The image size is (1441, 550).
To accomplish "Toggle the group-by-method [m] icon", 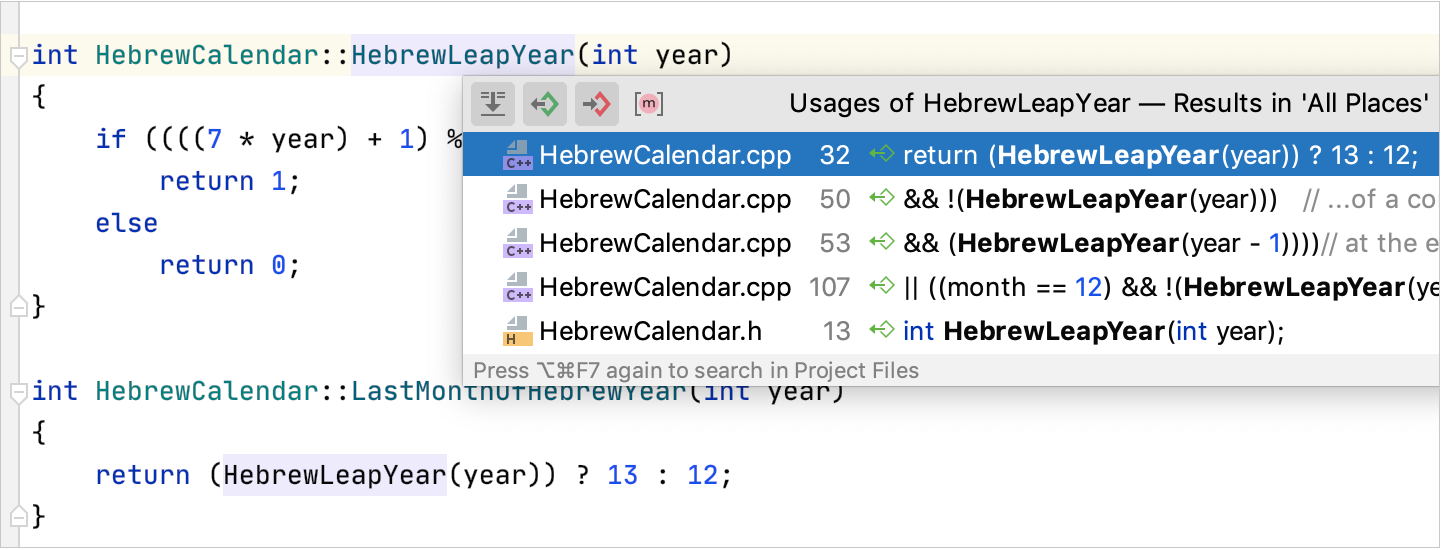I will pyautogui.click(x=649, y=103).
